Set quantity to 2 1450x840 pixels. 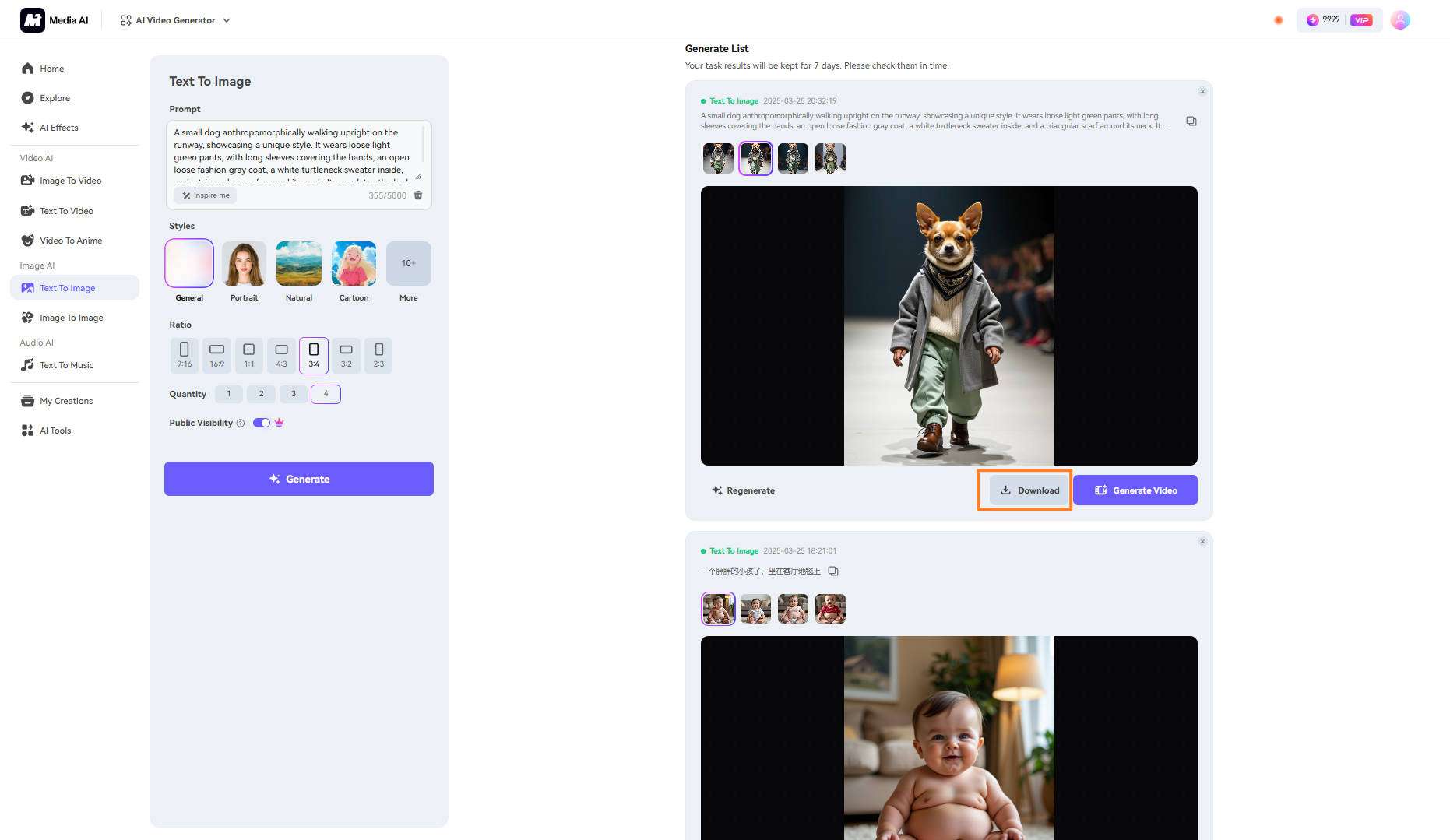tap(261, 394)
